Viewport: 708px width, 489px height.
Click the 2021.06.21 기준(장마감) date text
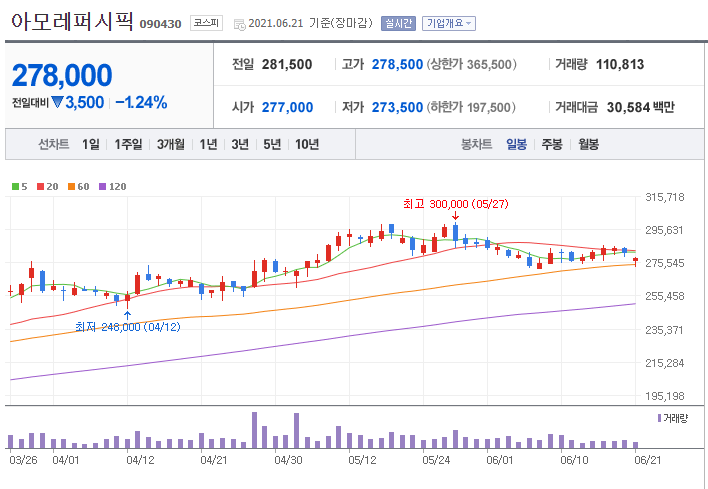(x=310, y=23)
